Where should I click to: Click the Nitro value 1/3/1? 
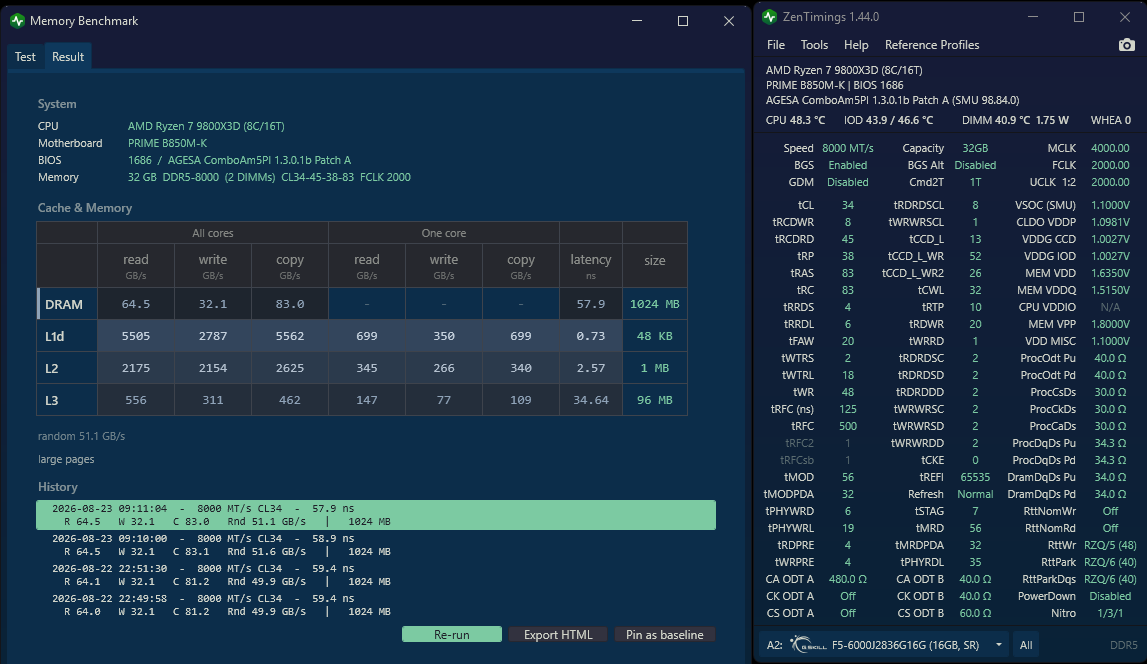(x=1110, y=613)
